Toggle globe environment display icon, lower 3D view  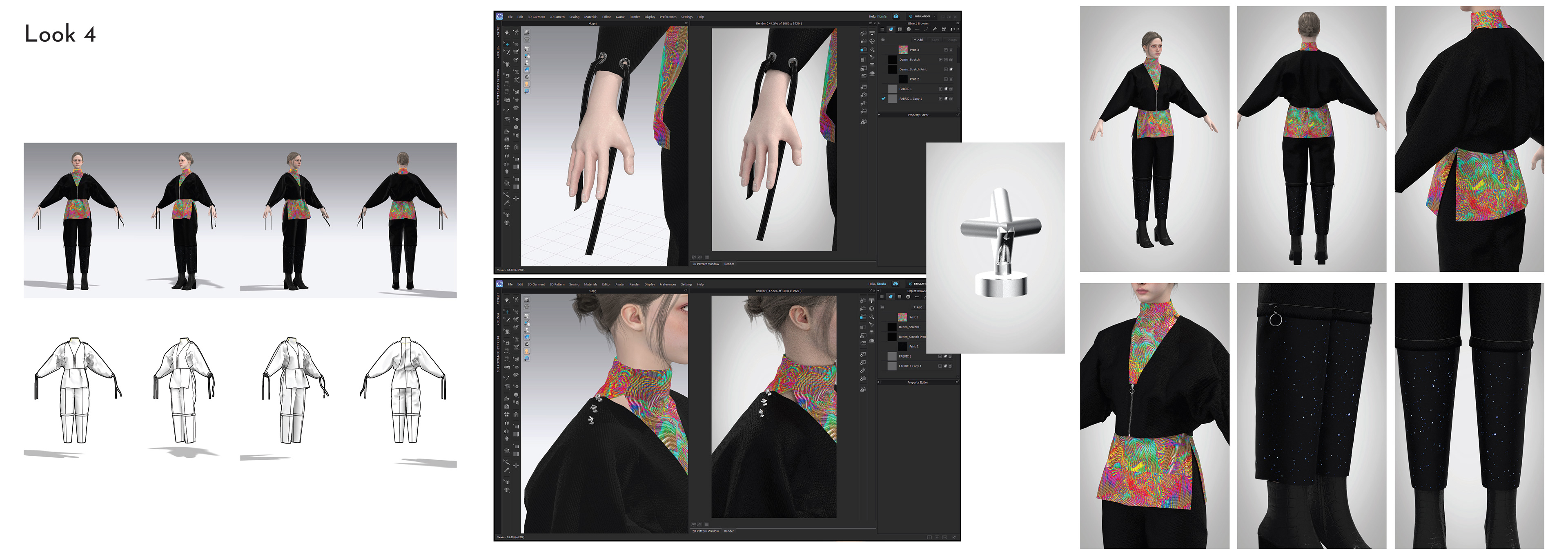[527, 358]
